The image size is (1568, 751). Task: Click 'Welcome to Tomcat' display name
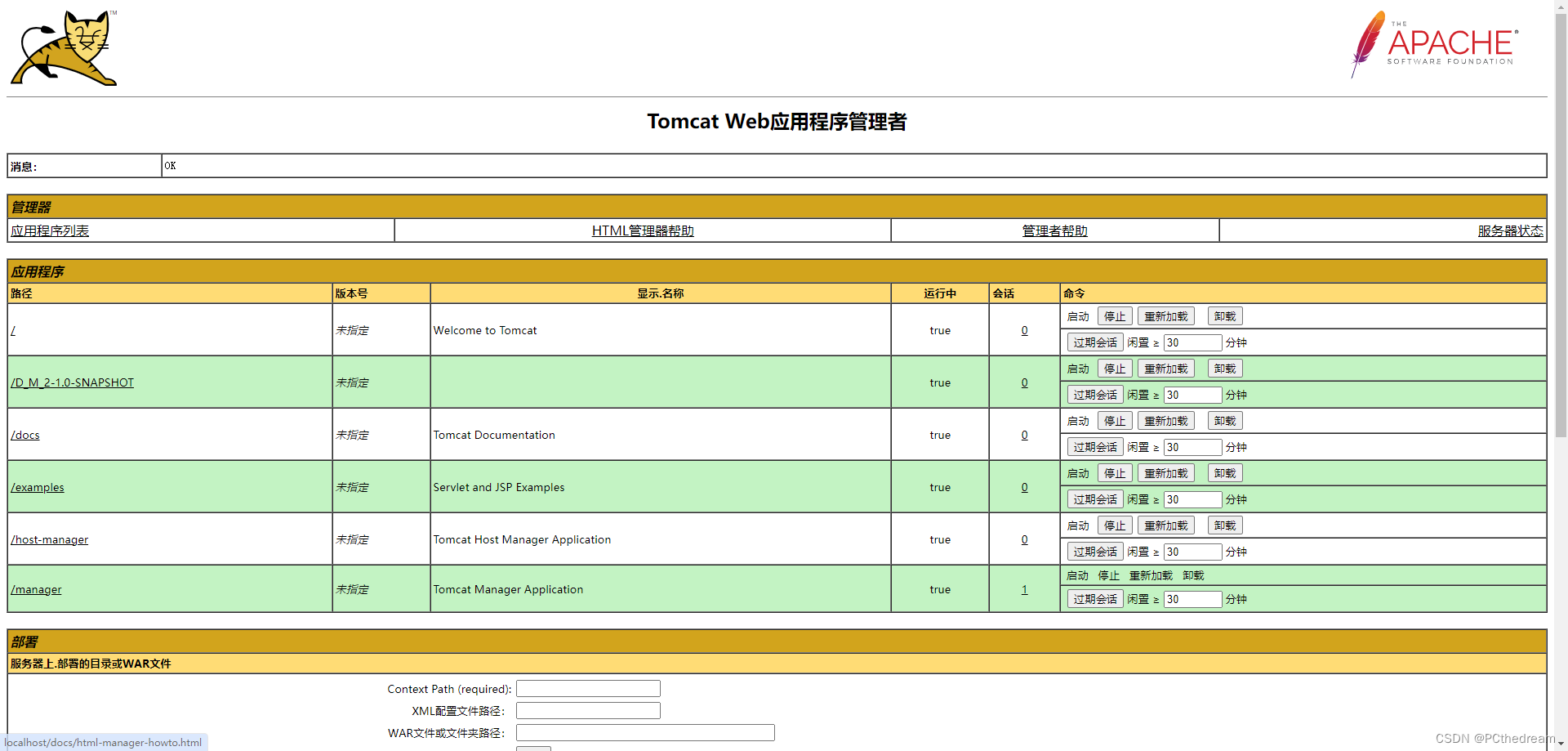point(485,330)
